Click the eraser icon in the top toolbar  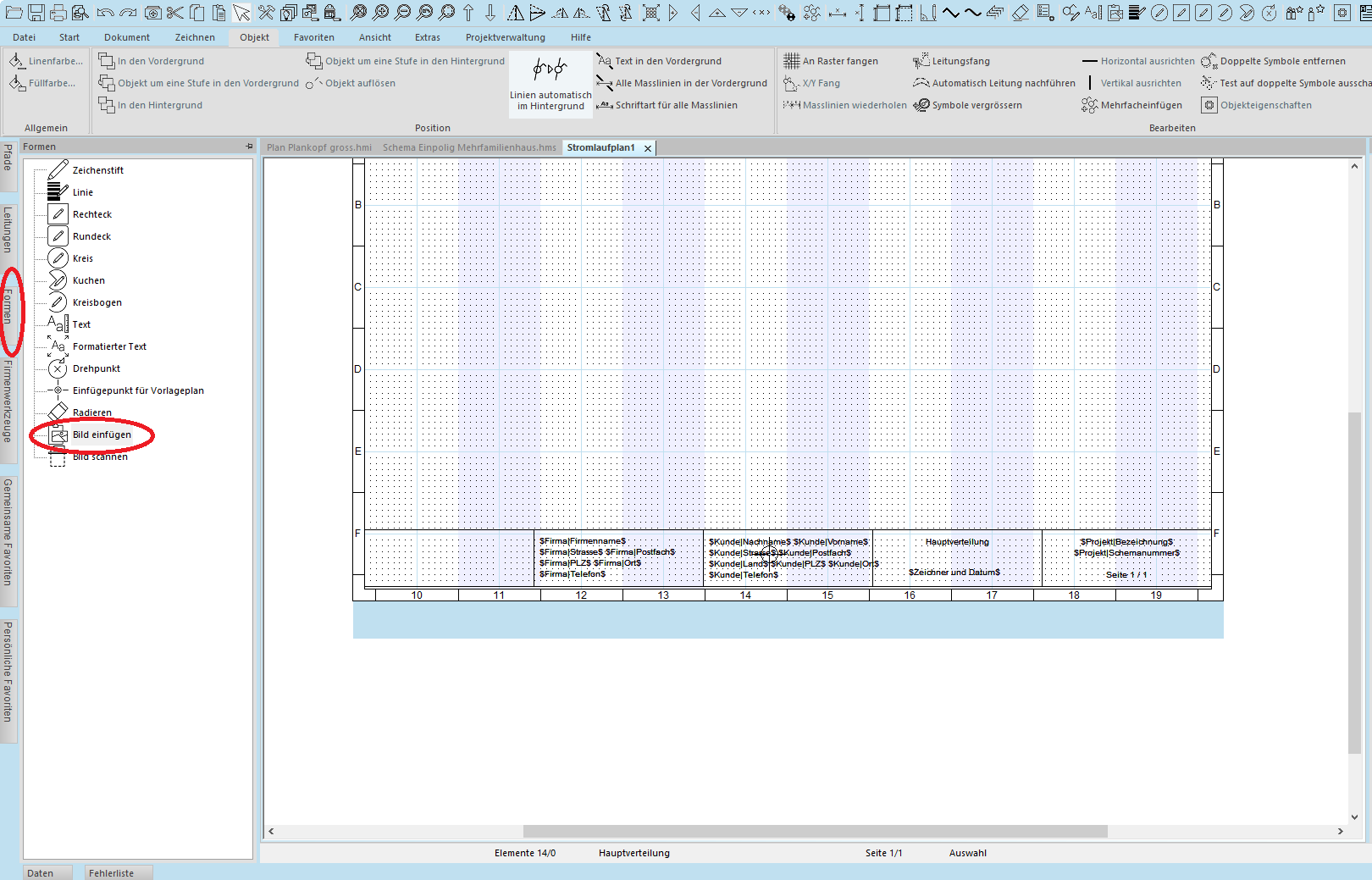click(1021, 13)
